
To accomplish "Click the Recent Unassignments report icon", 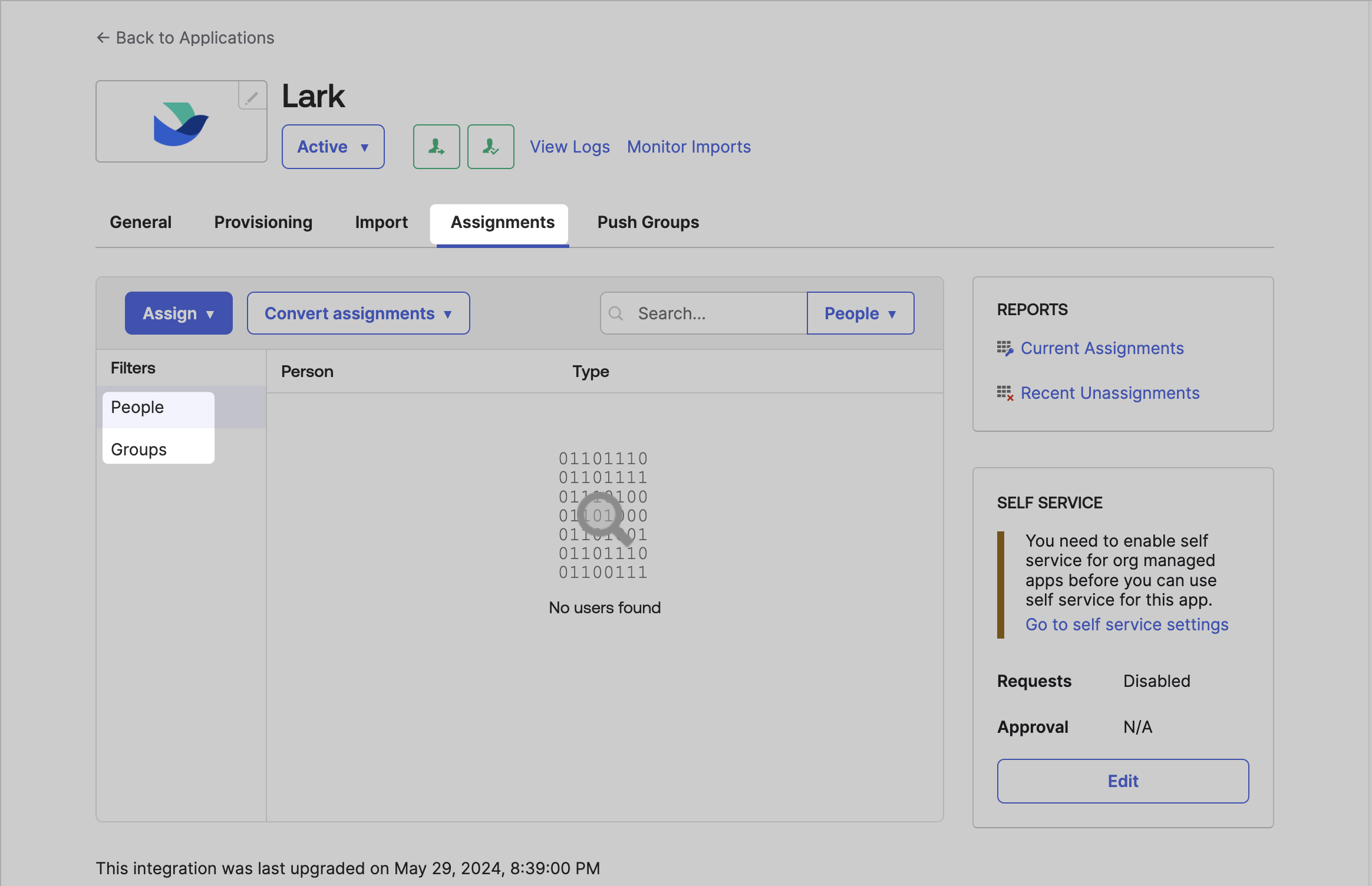I will click(1005, 392).
